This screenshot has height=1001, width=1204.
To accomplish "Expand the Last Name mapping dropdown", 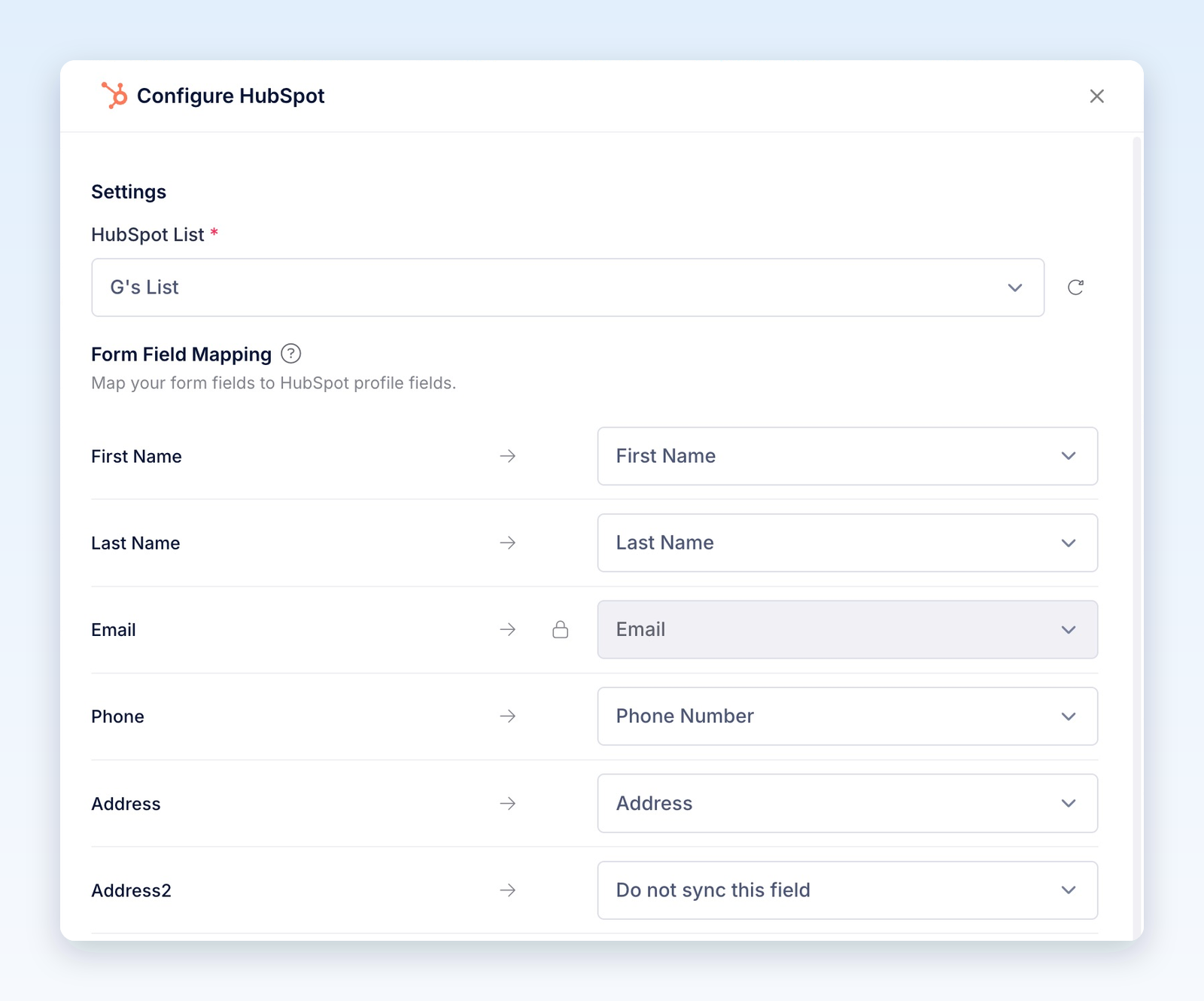I will point(847,543).
